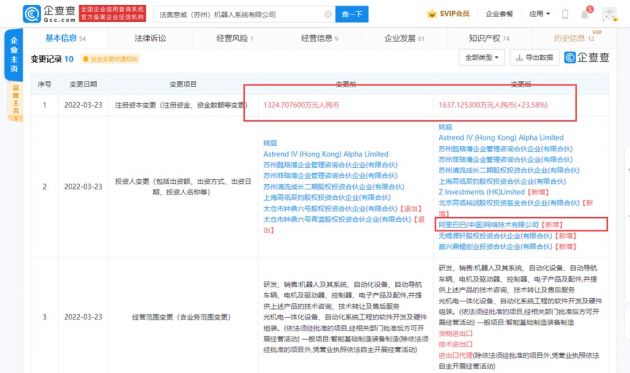Clear the search box with the X icon
This screenshot has height=373, width=630.
(328, 14)
